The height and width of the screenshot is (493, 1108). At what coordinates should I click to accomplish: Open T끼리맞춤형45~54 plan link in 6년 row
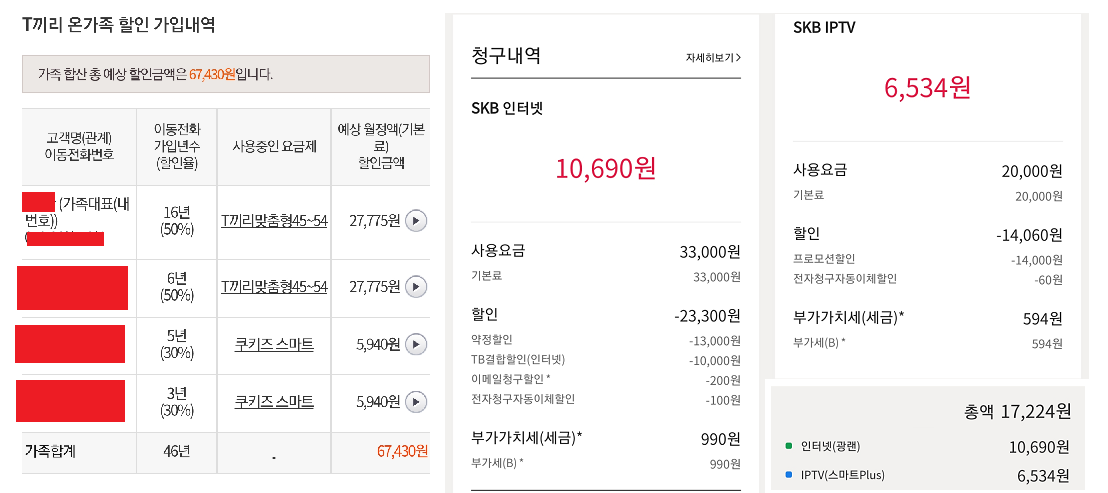[x=274, y=287]
